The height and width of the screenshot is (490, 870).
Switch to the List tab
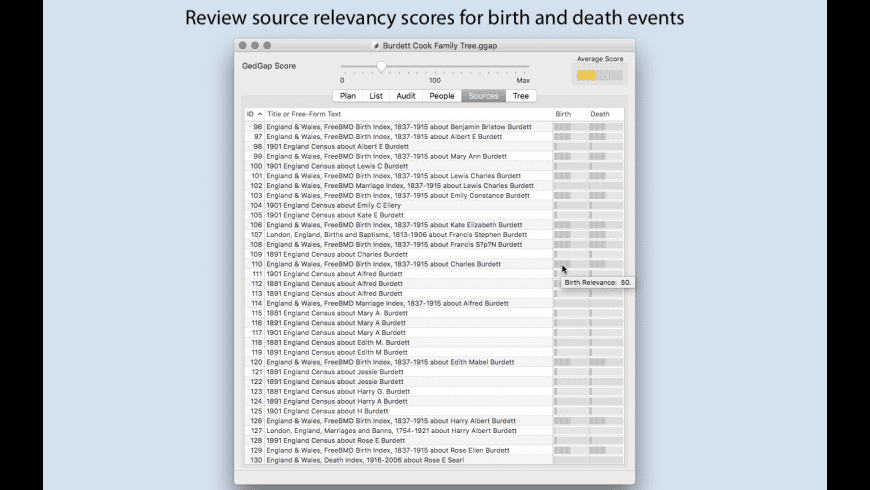[376, 96]
